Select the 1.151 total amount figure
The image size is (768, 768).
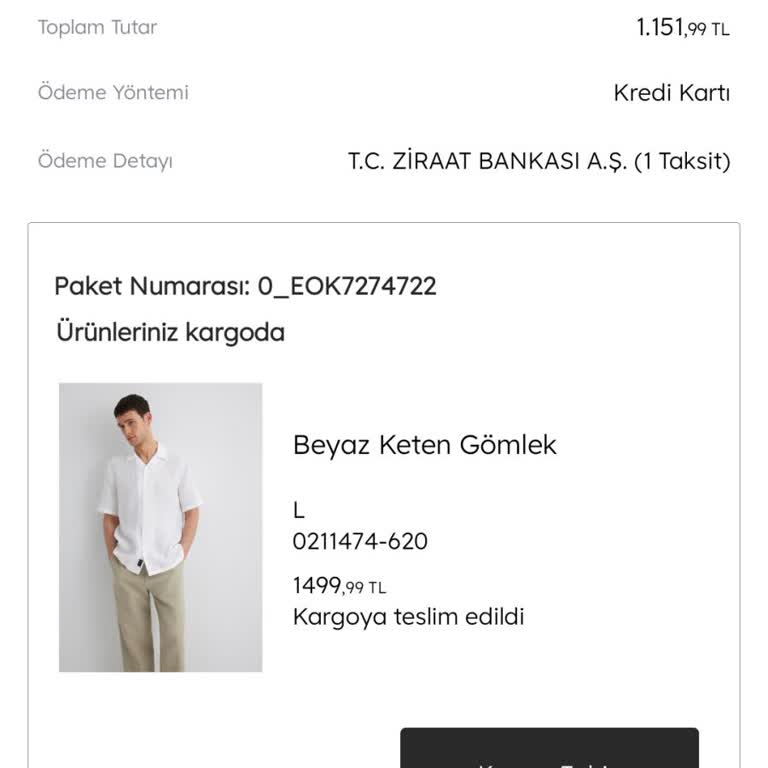pos(660,27)
